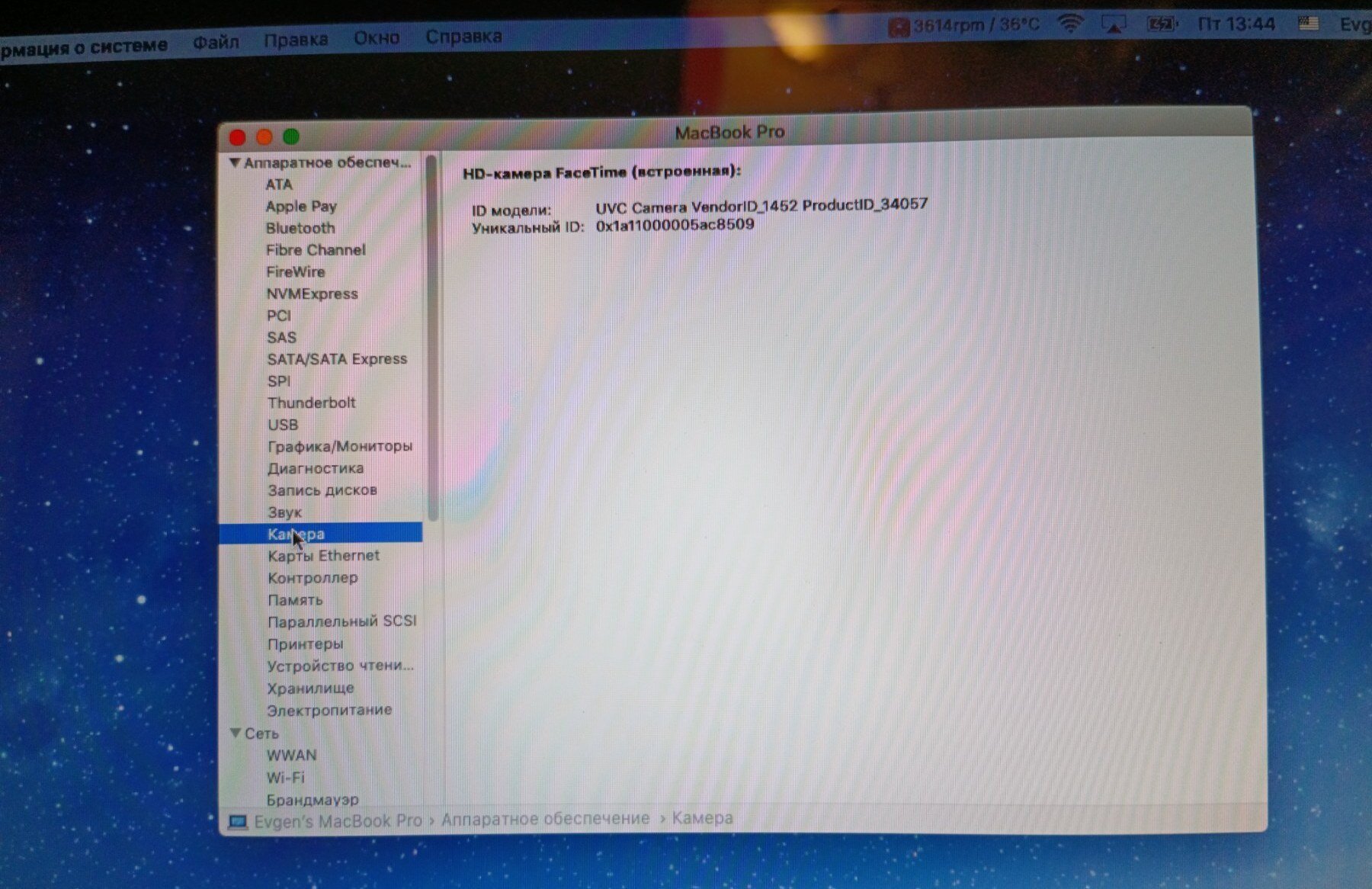Select Память in the sidebar
The image size is (1372, 889).
295,600
